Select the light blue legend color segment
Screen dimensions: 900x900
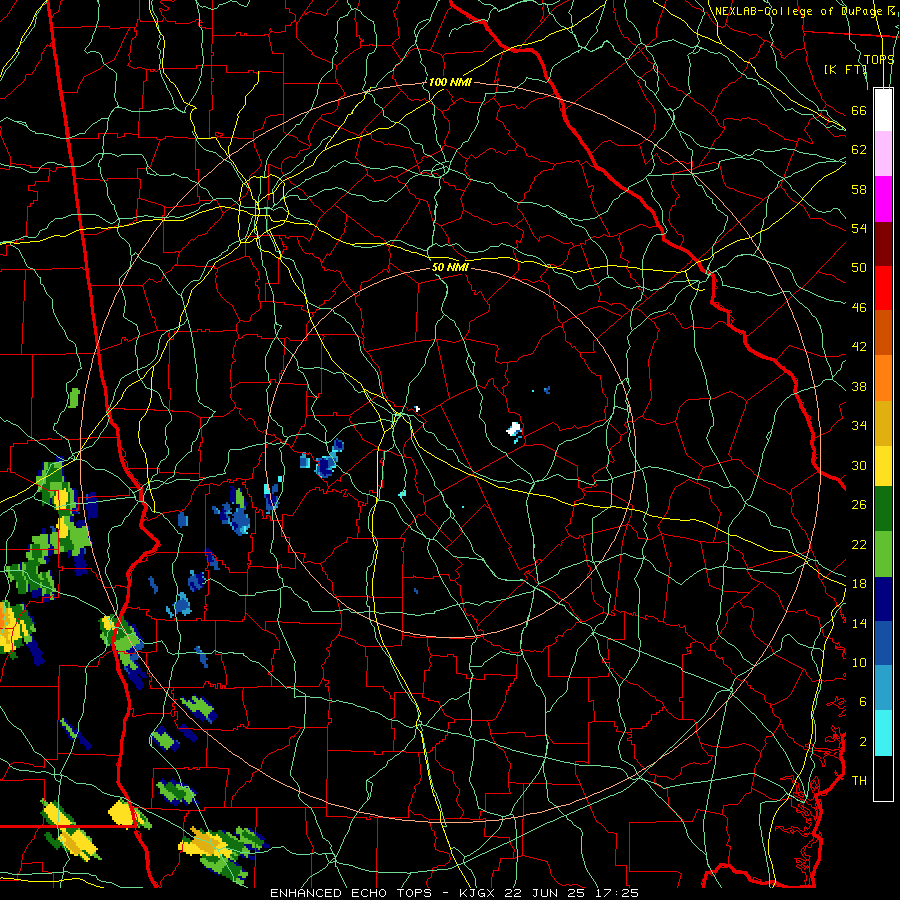pyautogui.click(x=883, y=688)
